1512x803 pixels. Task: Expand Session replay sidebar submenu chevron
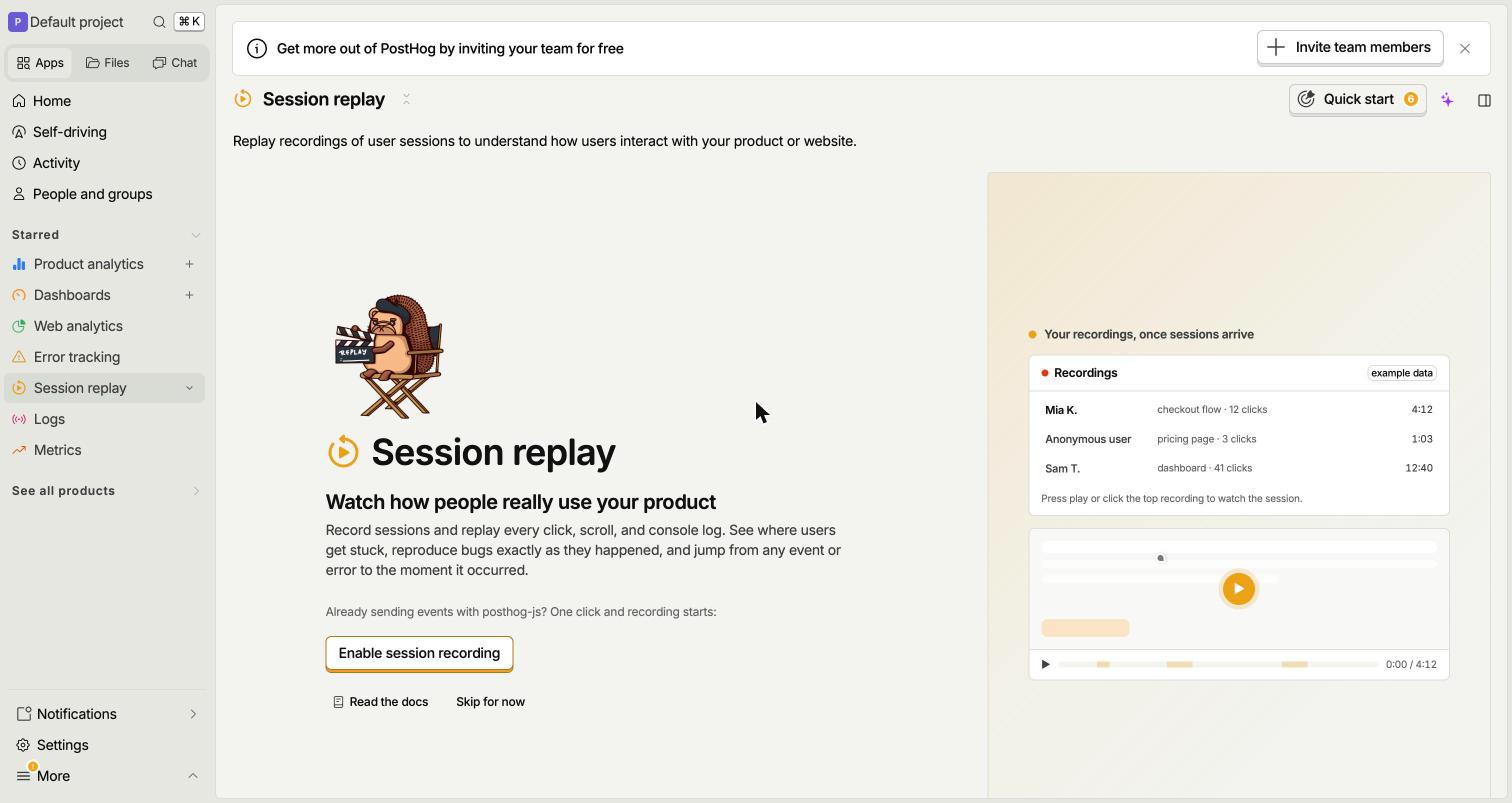coord(189,388)
